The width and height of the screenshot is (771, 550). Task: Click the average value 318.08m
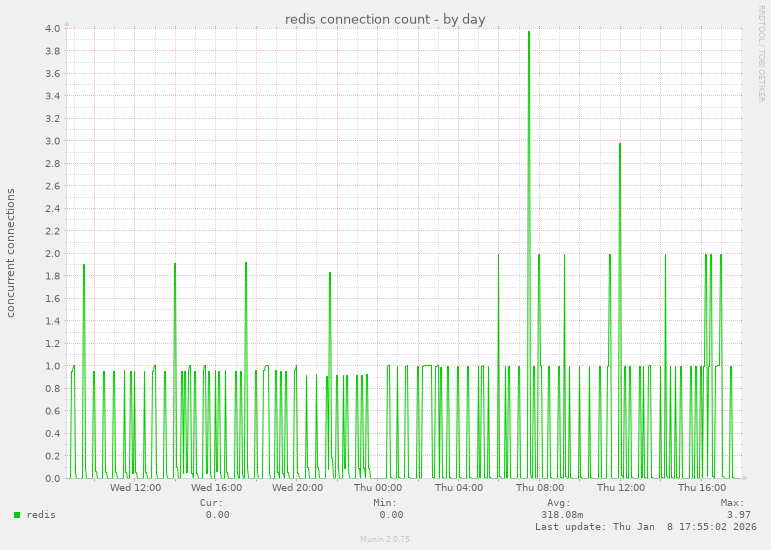pos(562,515)
